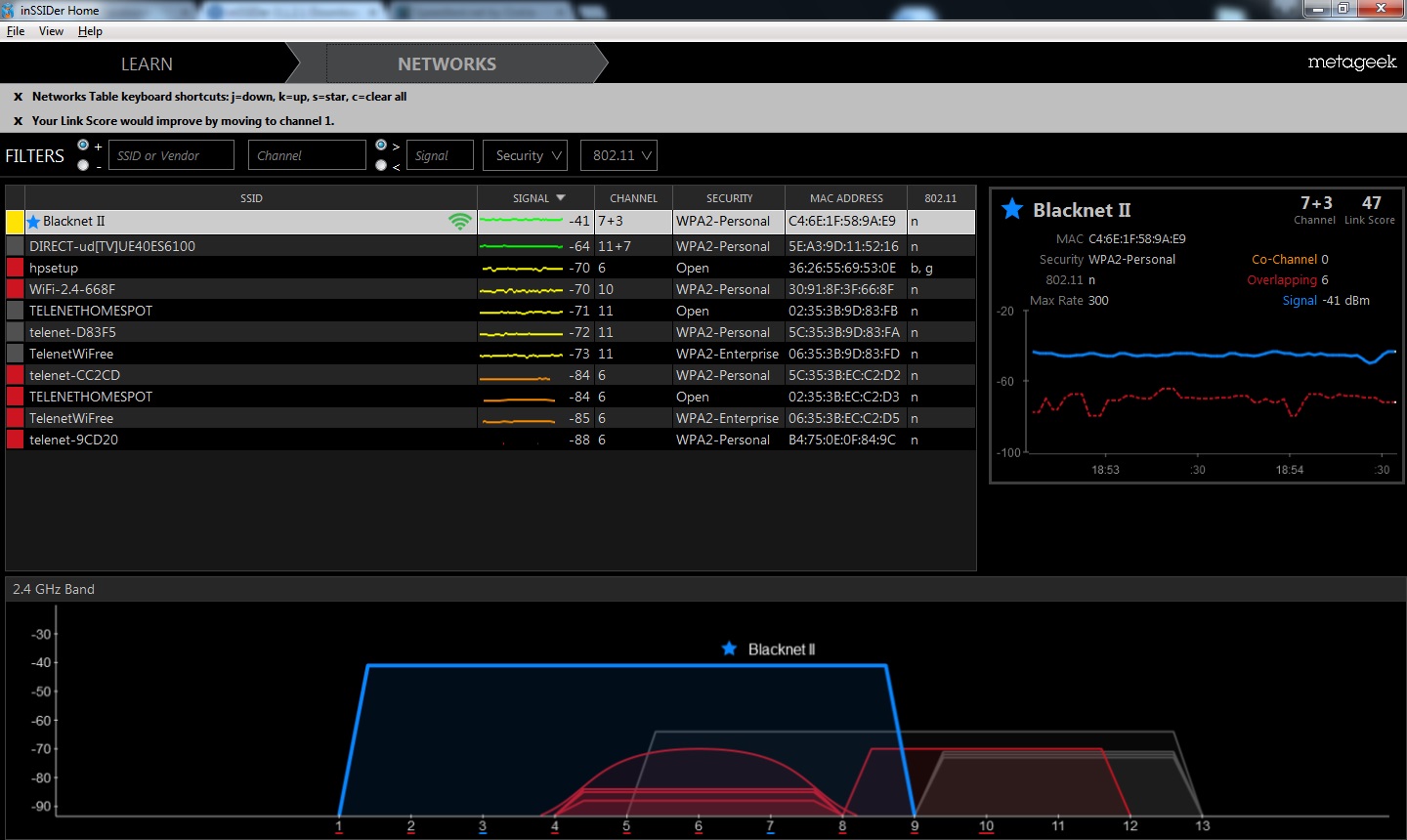Image resolution: width=1407 pixels, height=840 pixels.
Task: Click the large star in Blacknet II details panel
Action: [1012, 209]
